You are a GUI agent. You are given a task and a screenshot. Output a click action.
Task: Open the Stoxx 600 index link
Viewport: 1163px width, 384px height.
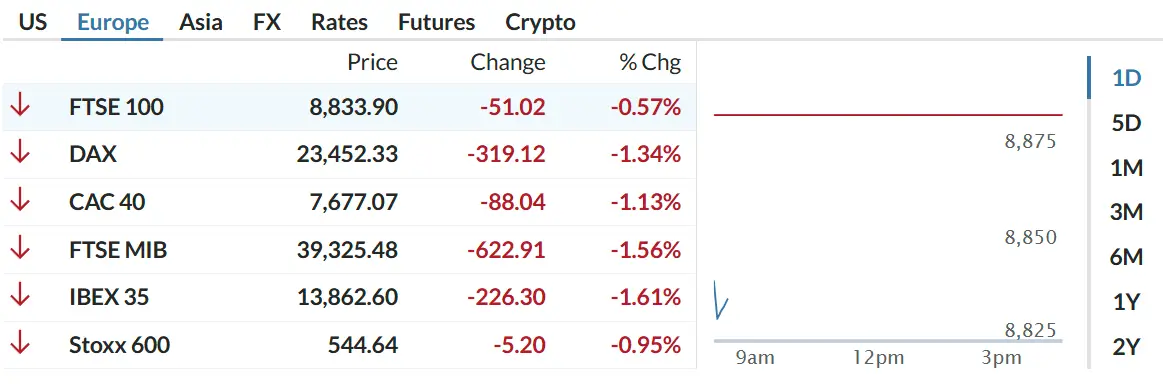pos(119,345)
